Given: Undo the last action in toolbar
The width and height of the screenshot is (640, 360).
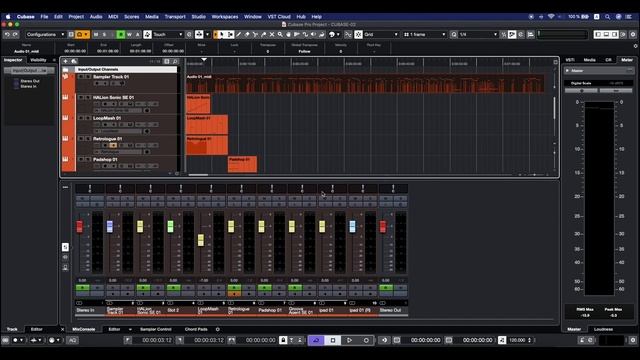Looking at the screenshot, I should [x=7, y=35].
